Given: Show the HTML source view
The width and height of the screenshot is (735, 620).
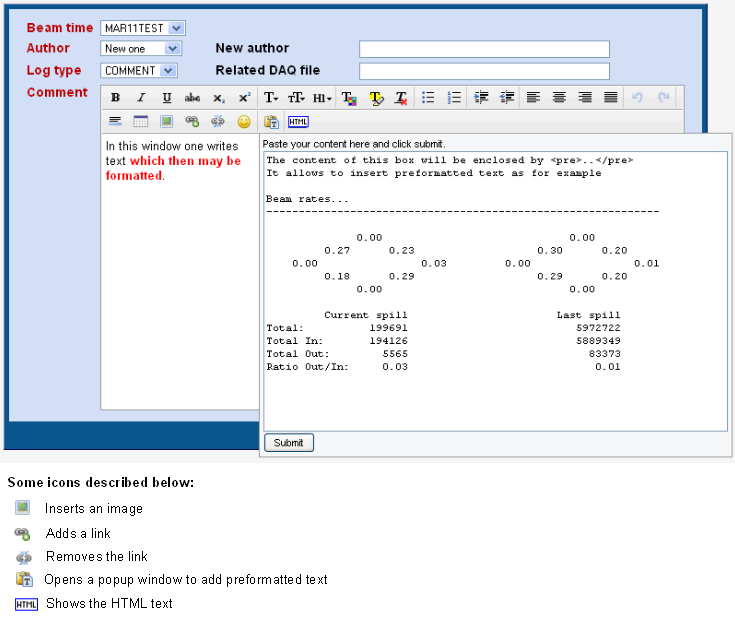Looking at the screenshot, I should [298, 122].
